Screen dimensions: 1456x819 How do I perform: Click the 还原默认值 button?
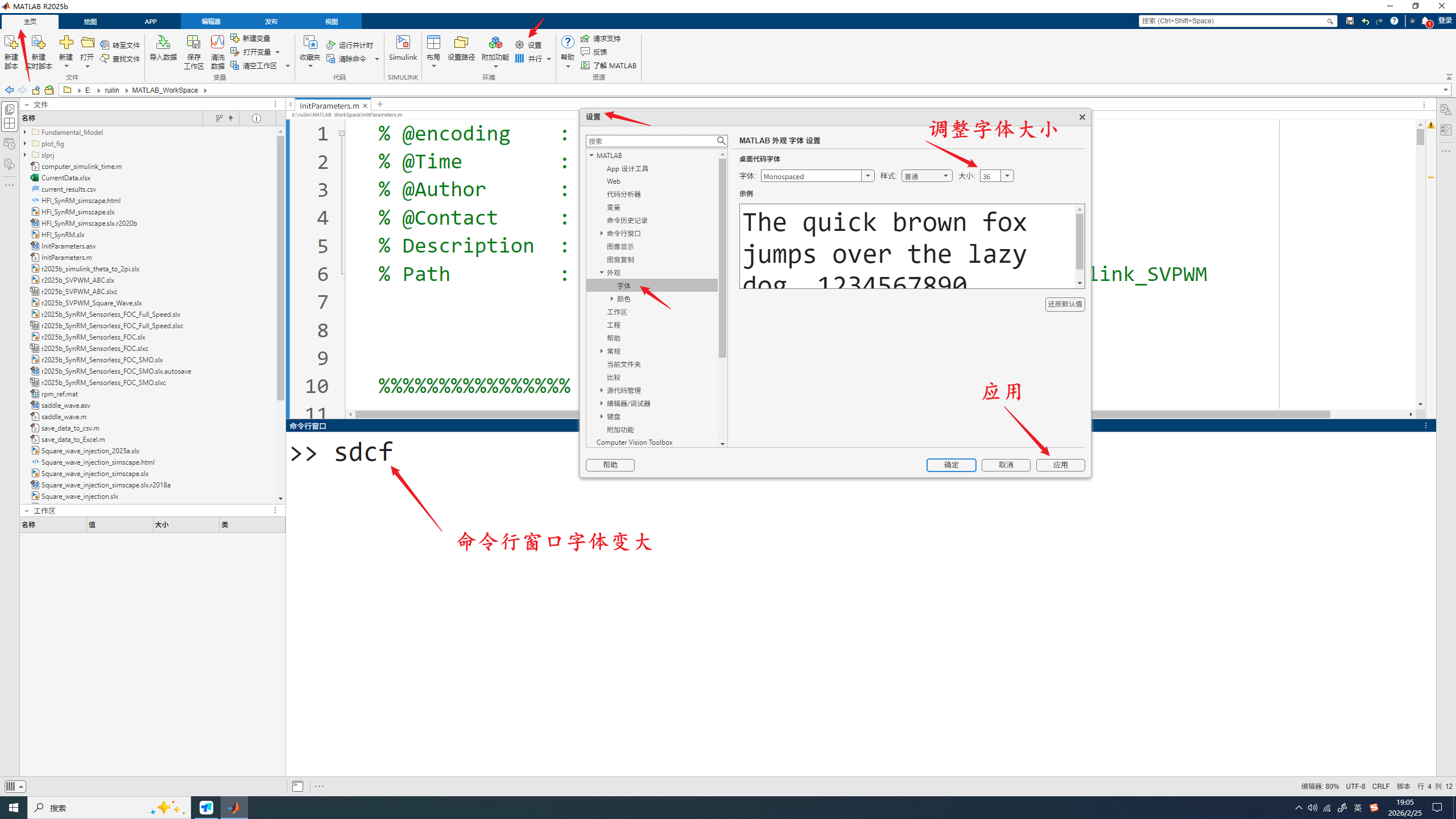pos(1065,304)
